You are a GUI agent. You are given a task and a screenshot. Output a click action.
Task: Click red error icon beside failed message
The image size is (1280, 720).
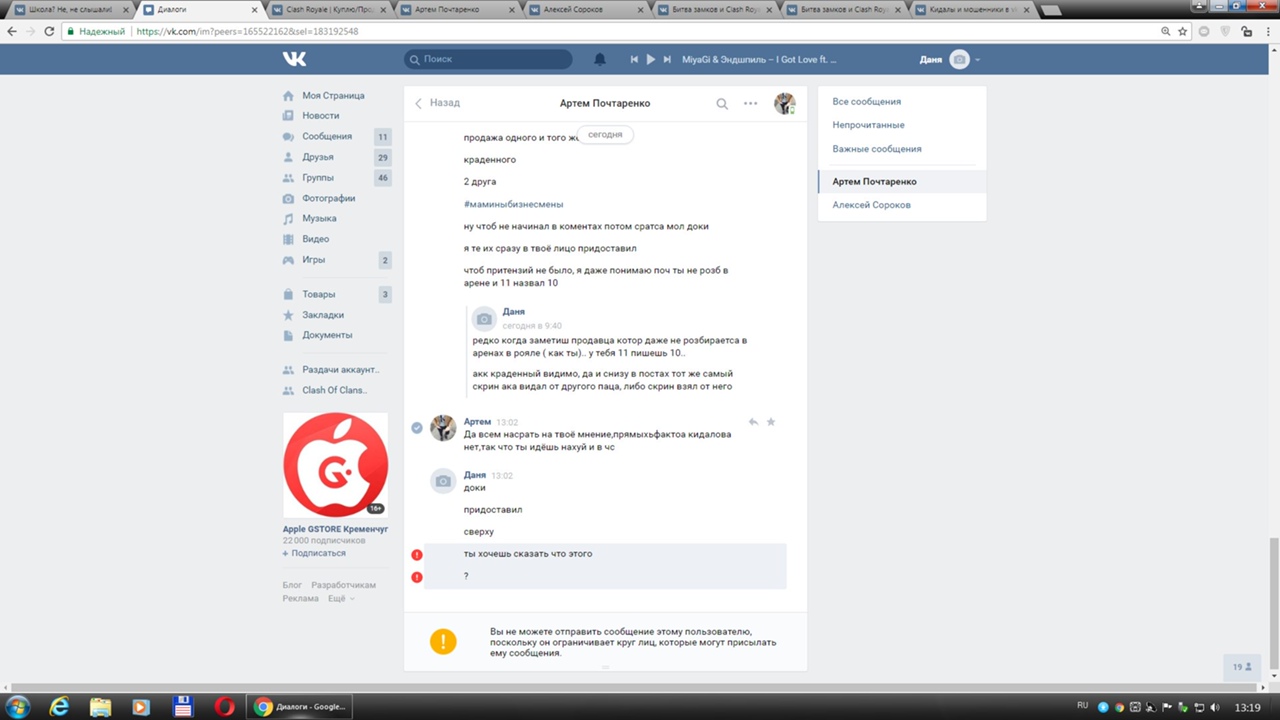(417, 555)
